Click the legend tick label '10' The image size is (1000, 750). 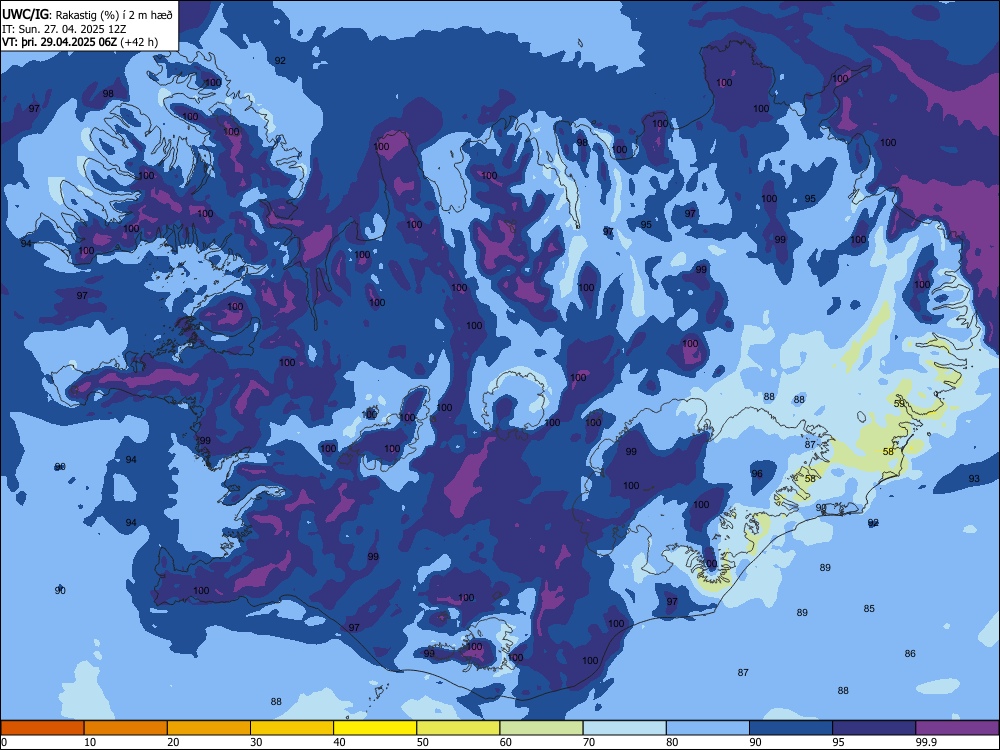[90, 742]
